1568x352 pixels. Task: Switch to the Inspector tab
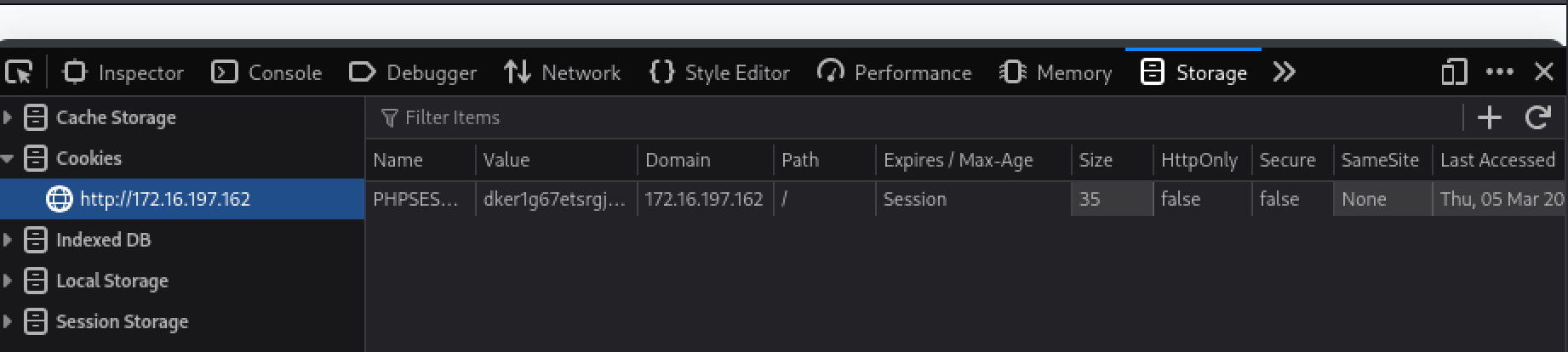pos(123,73)
